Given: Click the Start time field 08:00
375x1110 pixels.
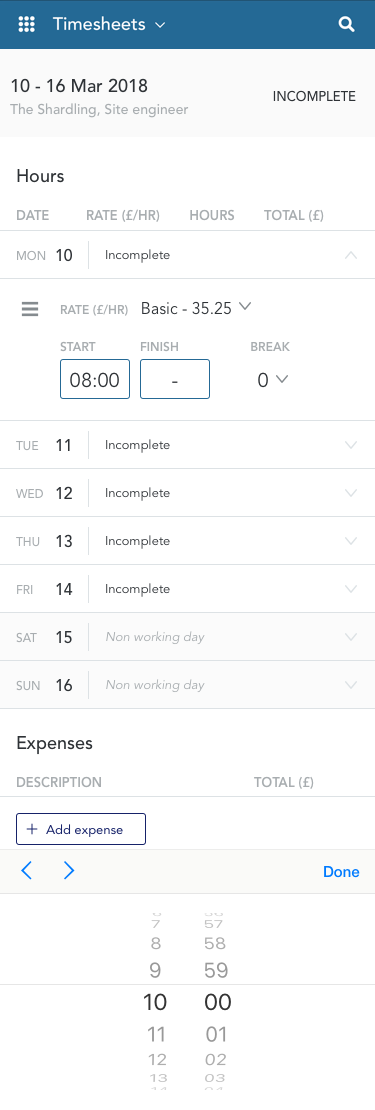Looking at the screenshot, I should pyautogui.click(x=95, y=379).
